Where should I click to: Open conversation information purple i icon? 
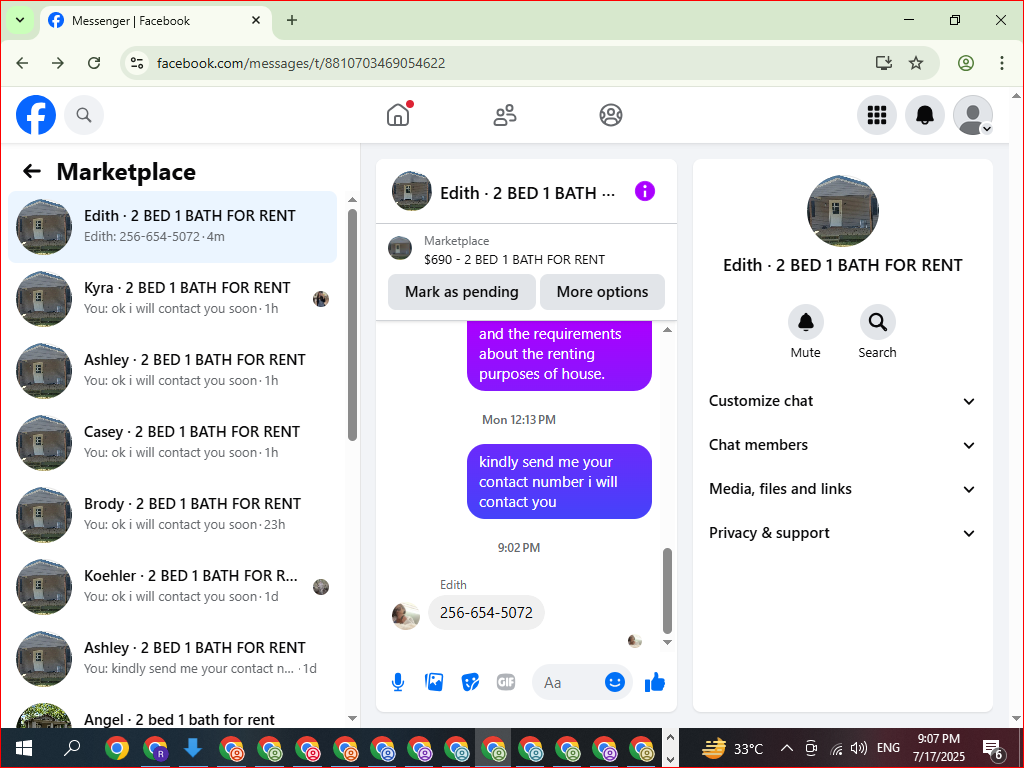(x=645, y=191)
